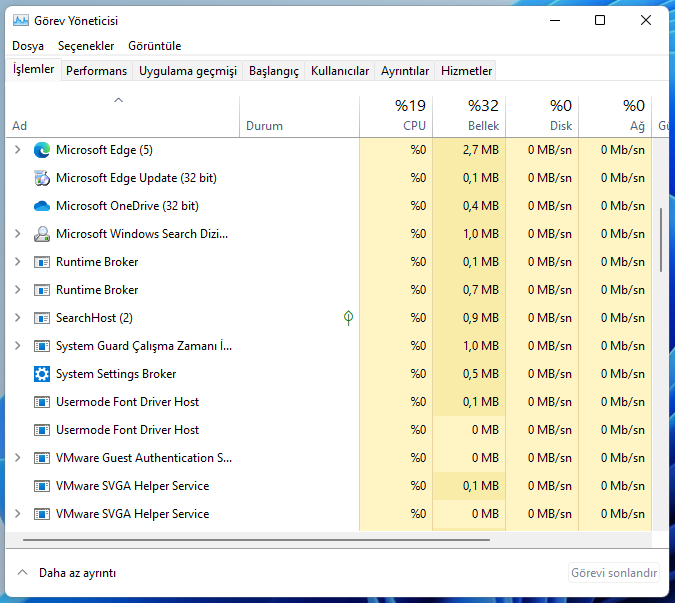Sort by the Ağ column header

click(616, 116)
